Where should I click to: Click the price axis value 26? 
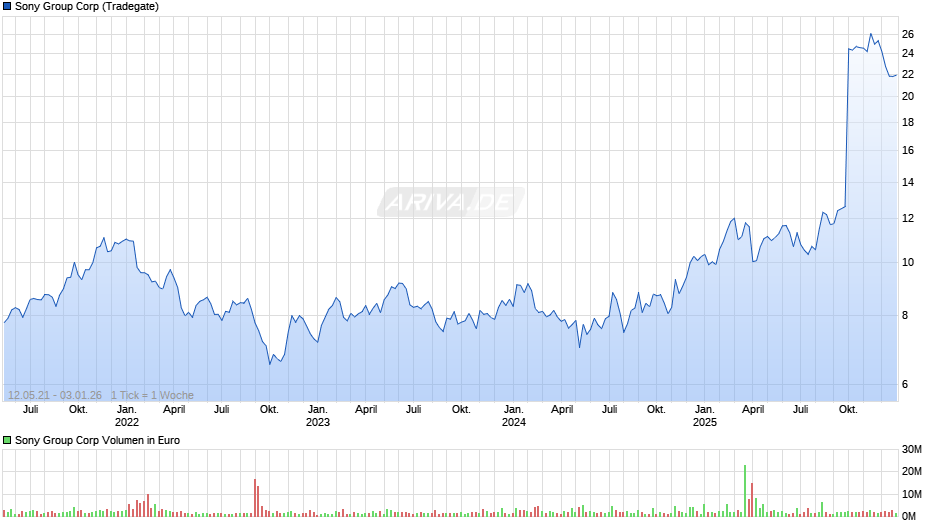pos(908,34)
